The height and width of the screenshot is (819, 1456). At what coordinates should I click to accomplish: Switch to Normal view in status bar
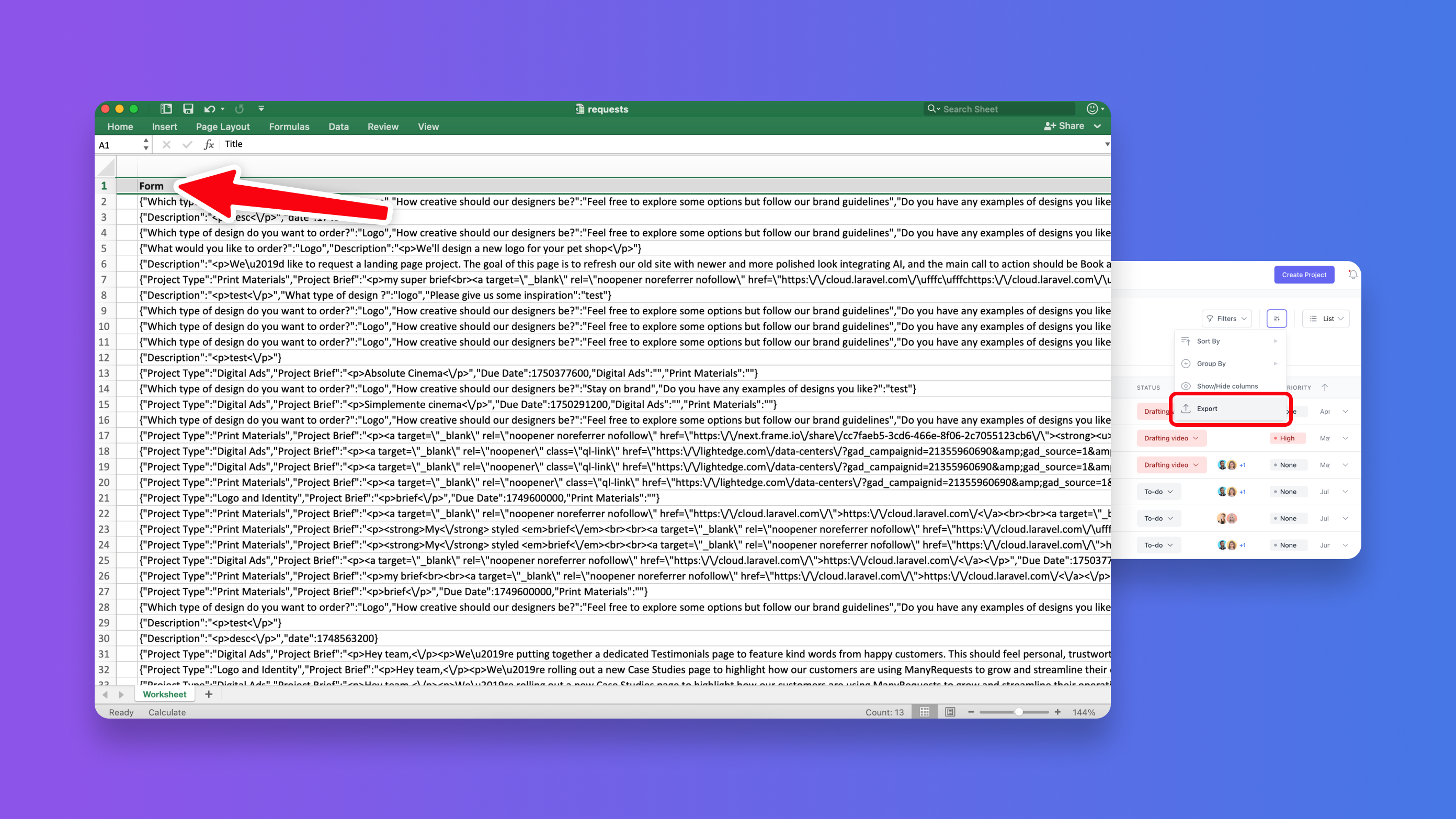click(925, 712)
